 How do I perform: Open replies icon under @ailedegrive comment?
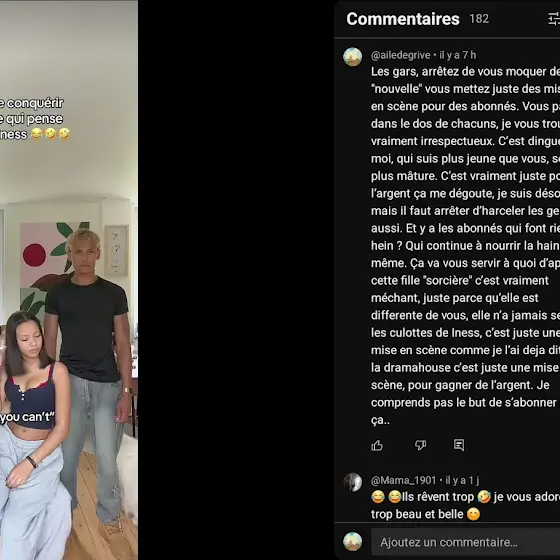[459, 445]
